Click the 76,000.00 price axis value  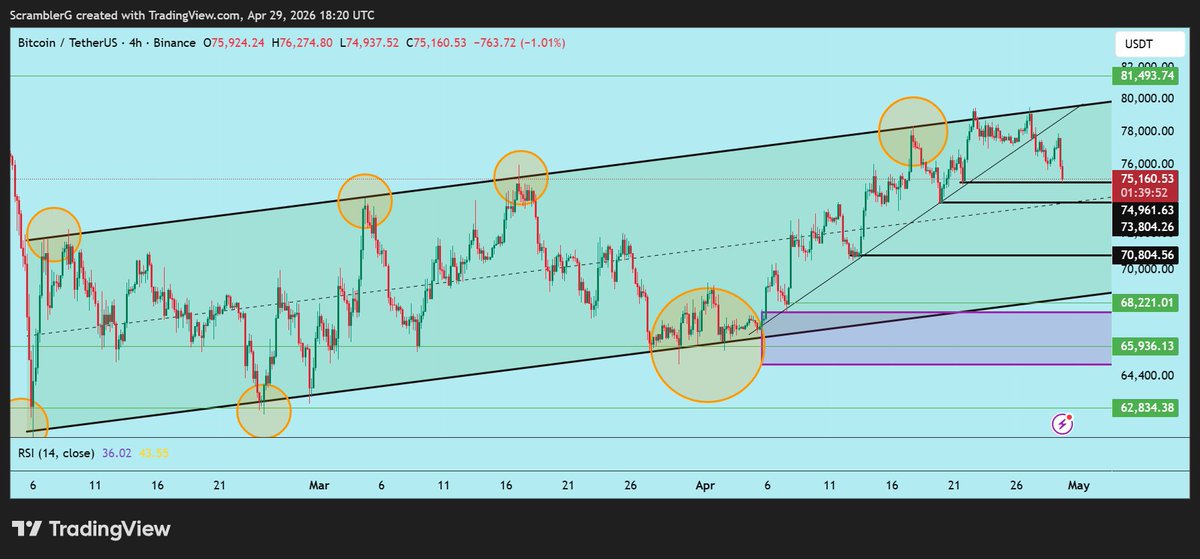pyautogui.click(x=1146, y=164)
